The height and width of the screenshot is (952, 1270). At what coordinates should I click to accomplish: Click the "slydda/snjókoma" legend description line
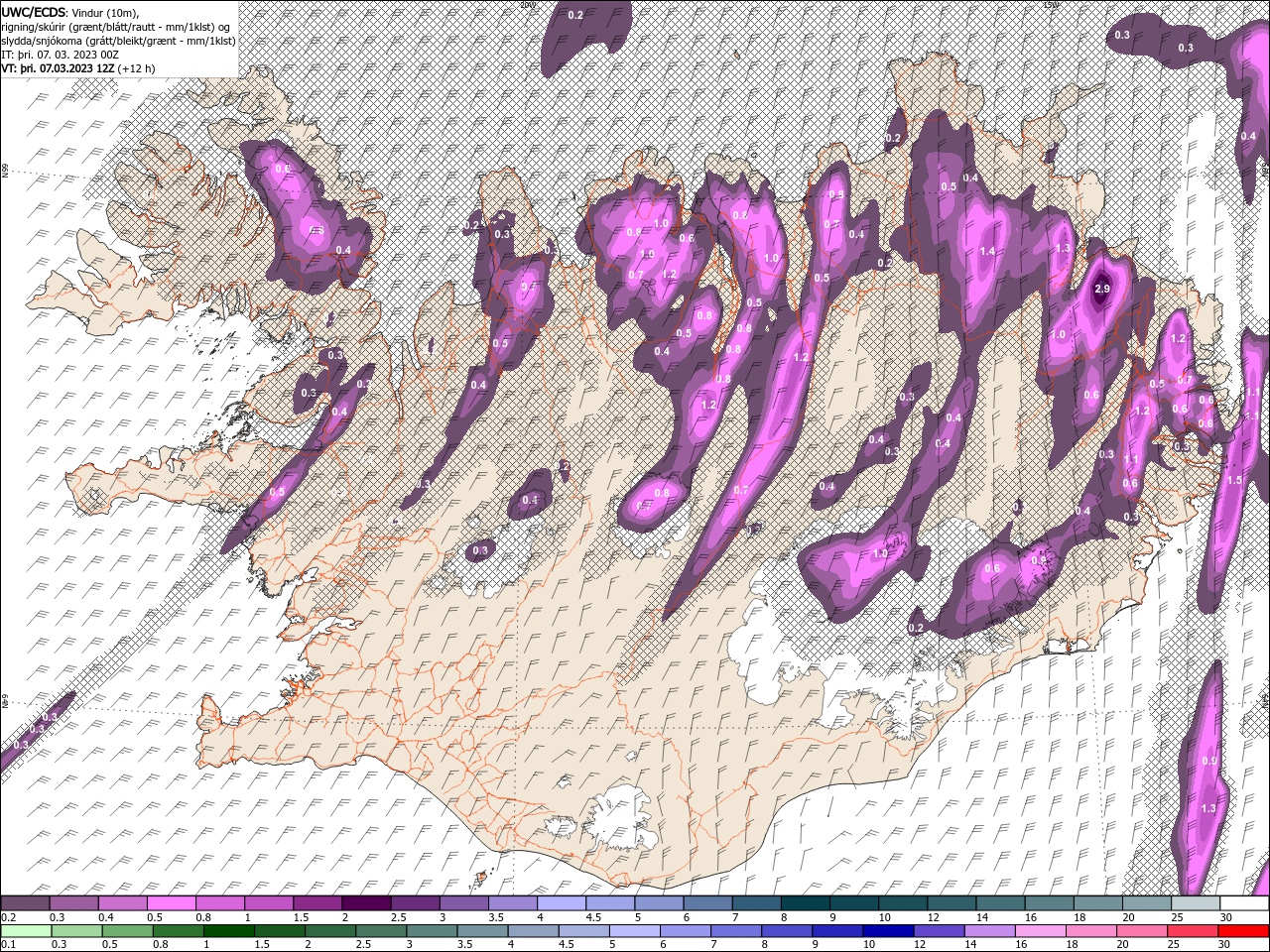coord(116,40)
